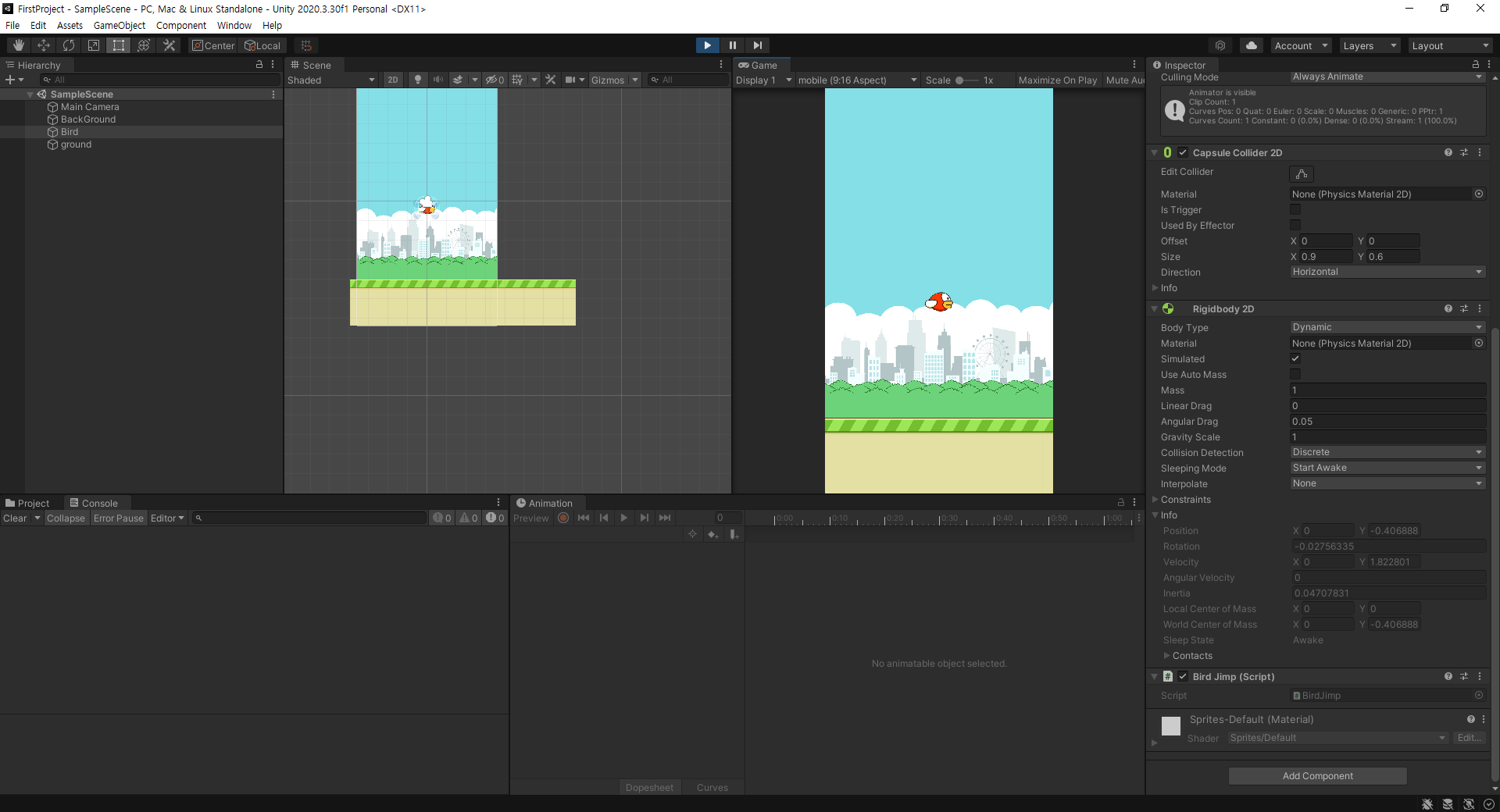
Task: Open Collision Detection dropdown
Action: pos(1387,452)
